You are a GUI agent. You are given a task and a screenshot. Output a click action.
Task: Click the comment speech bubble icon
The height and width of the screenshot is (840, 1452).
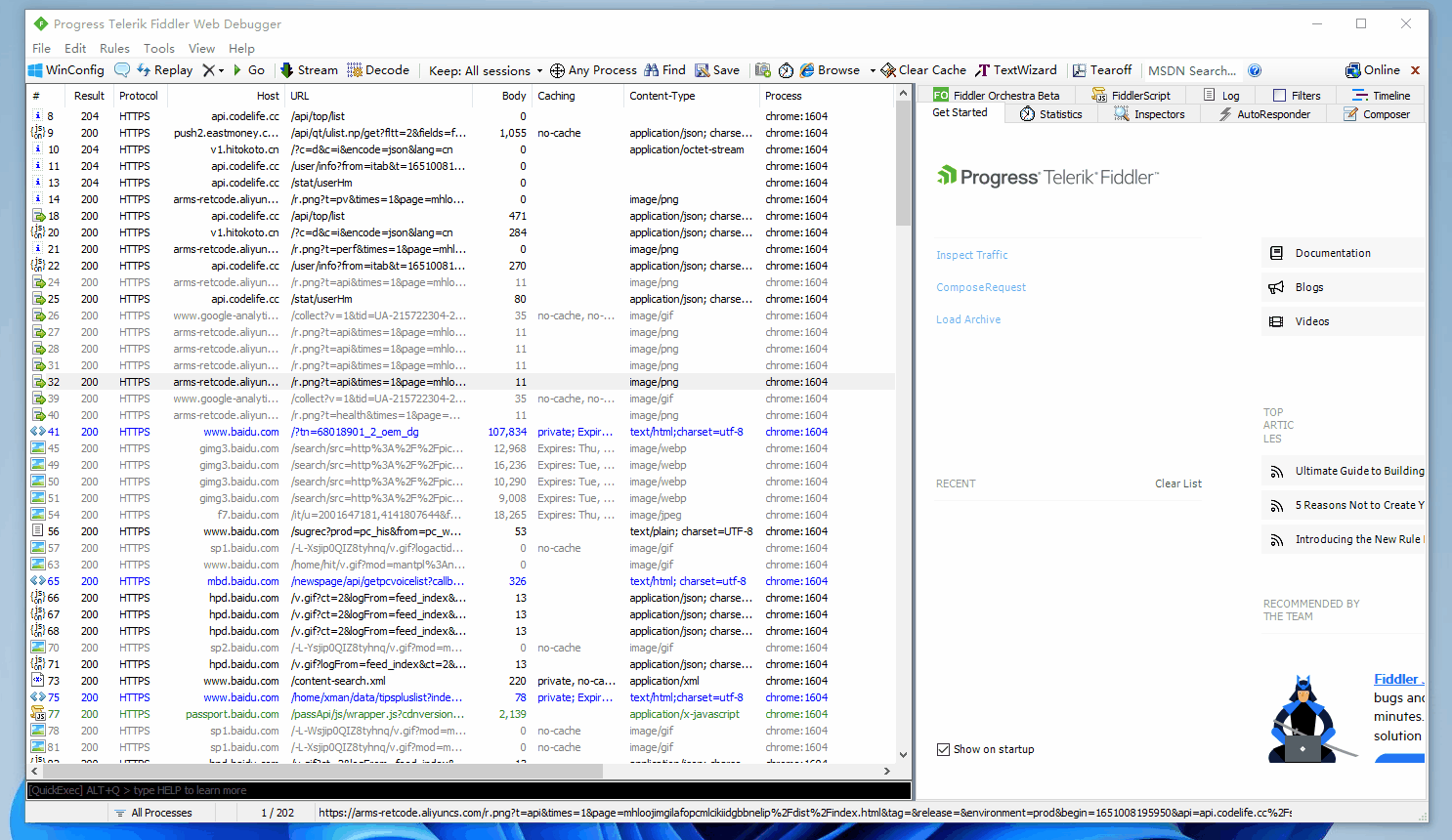tap(122, 70)
